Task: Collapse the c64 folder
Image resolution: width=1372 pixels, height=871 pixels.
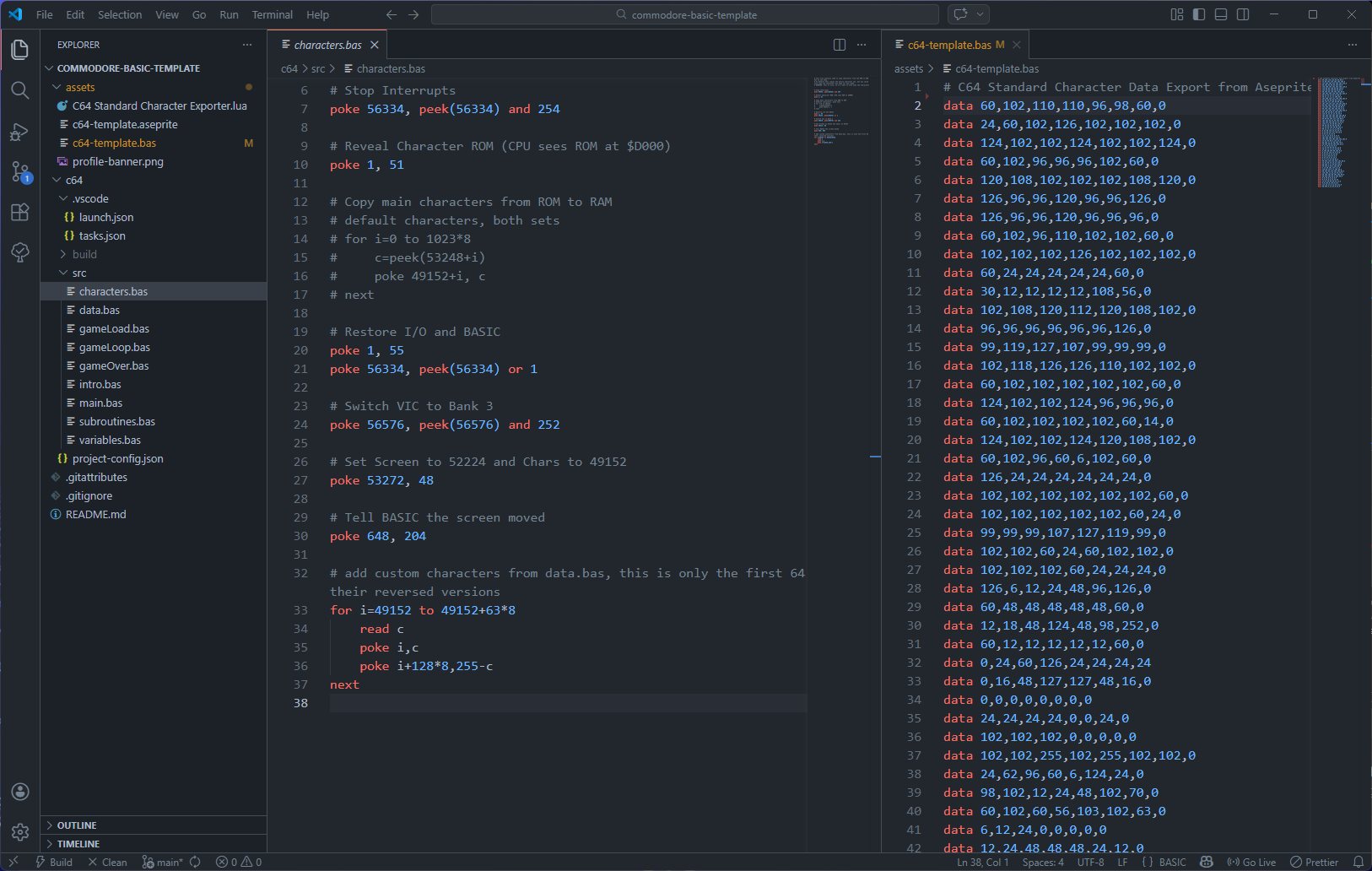Action: (x=154, y=180)
